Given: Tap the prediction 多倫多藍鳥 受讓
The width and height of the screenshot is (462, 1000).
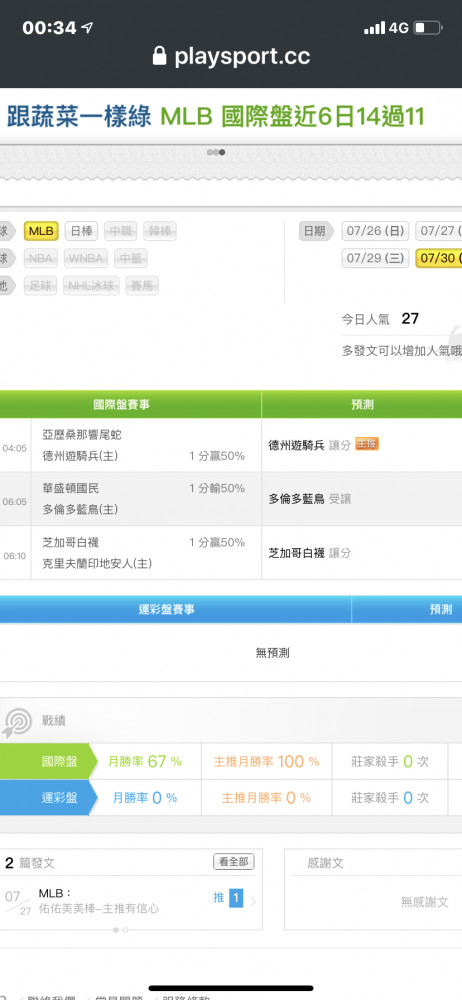Looking at the screenshot, I should [309, 499].
